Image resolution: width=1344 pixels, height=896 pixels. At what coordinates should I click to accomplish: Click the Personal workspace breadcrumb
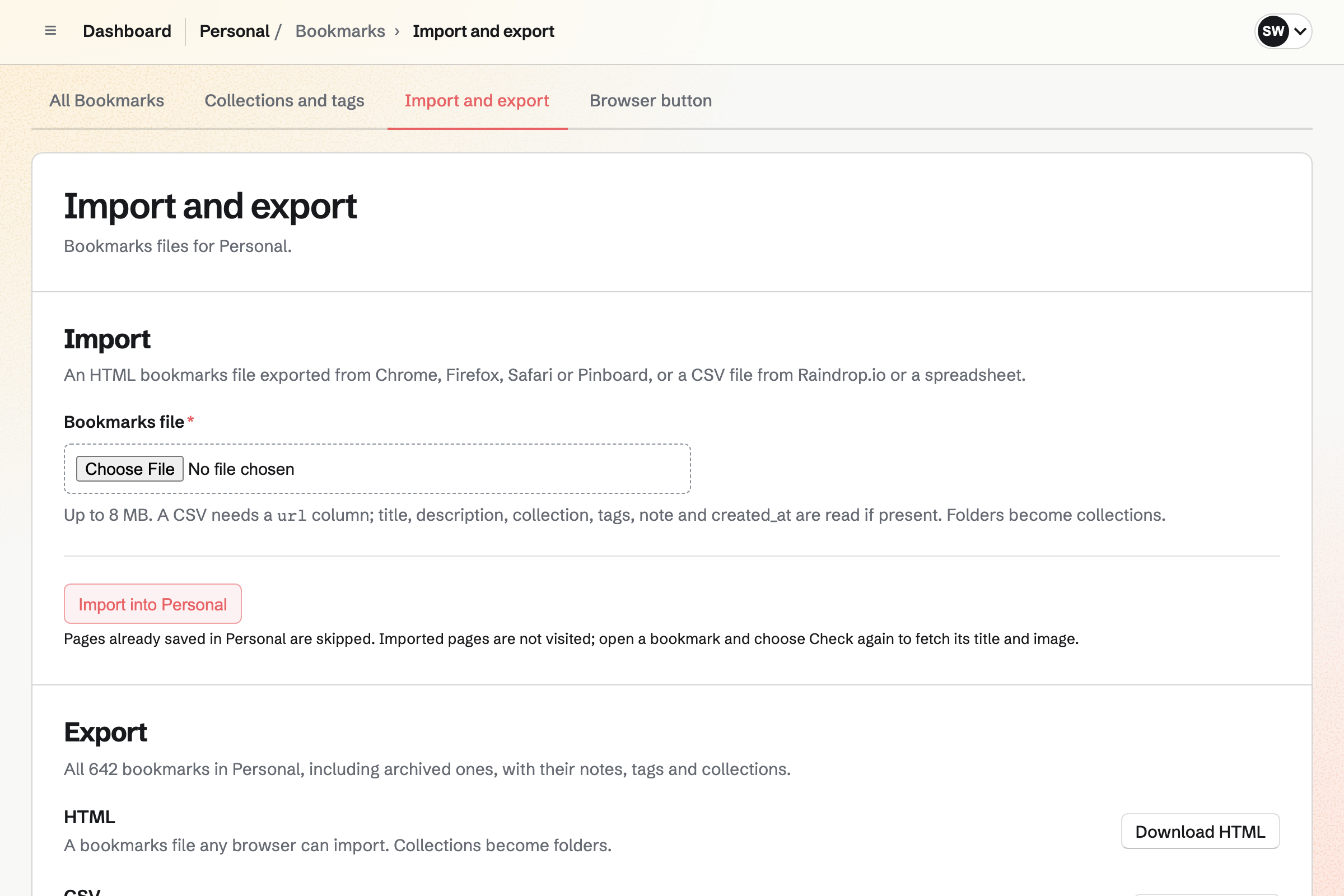[234, 31]
